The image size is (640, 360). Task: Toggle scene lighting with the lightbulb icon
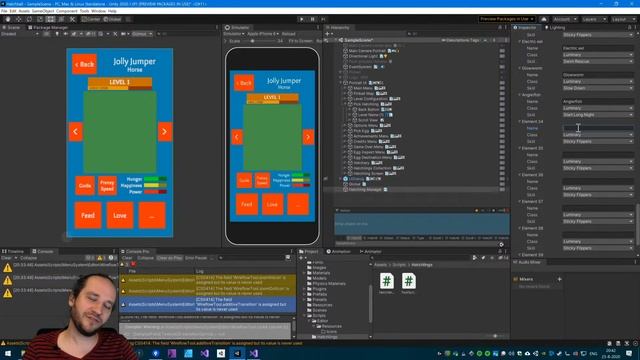click(57, 34)
